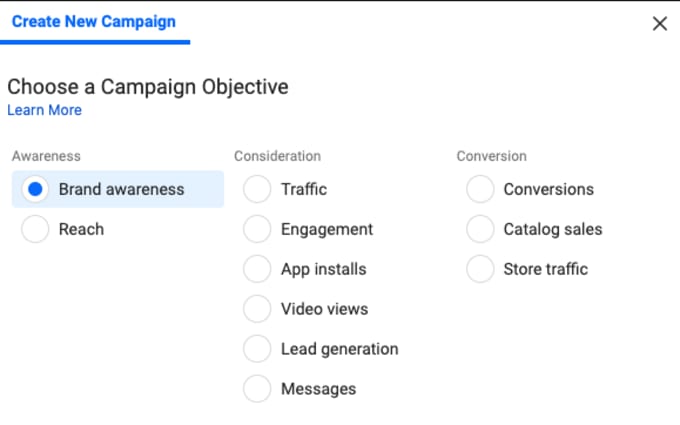Select the Brand awareness radio button
Viewport: 680px width, 425px height.
point(35,189)
